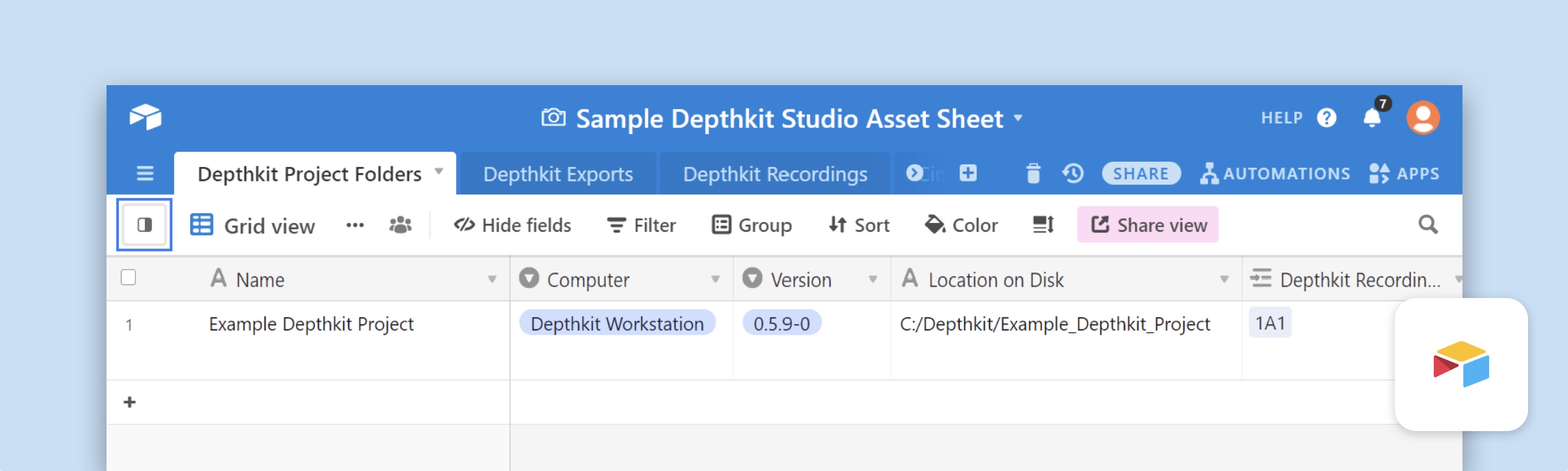Switch to Depthkit Exports tab
Viewport: 1568px width, 471px height.
tap(558, 174)
